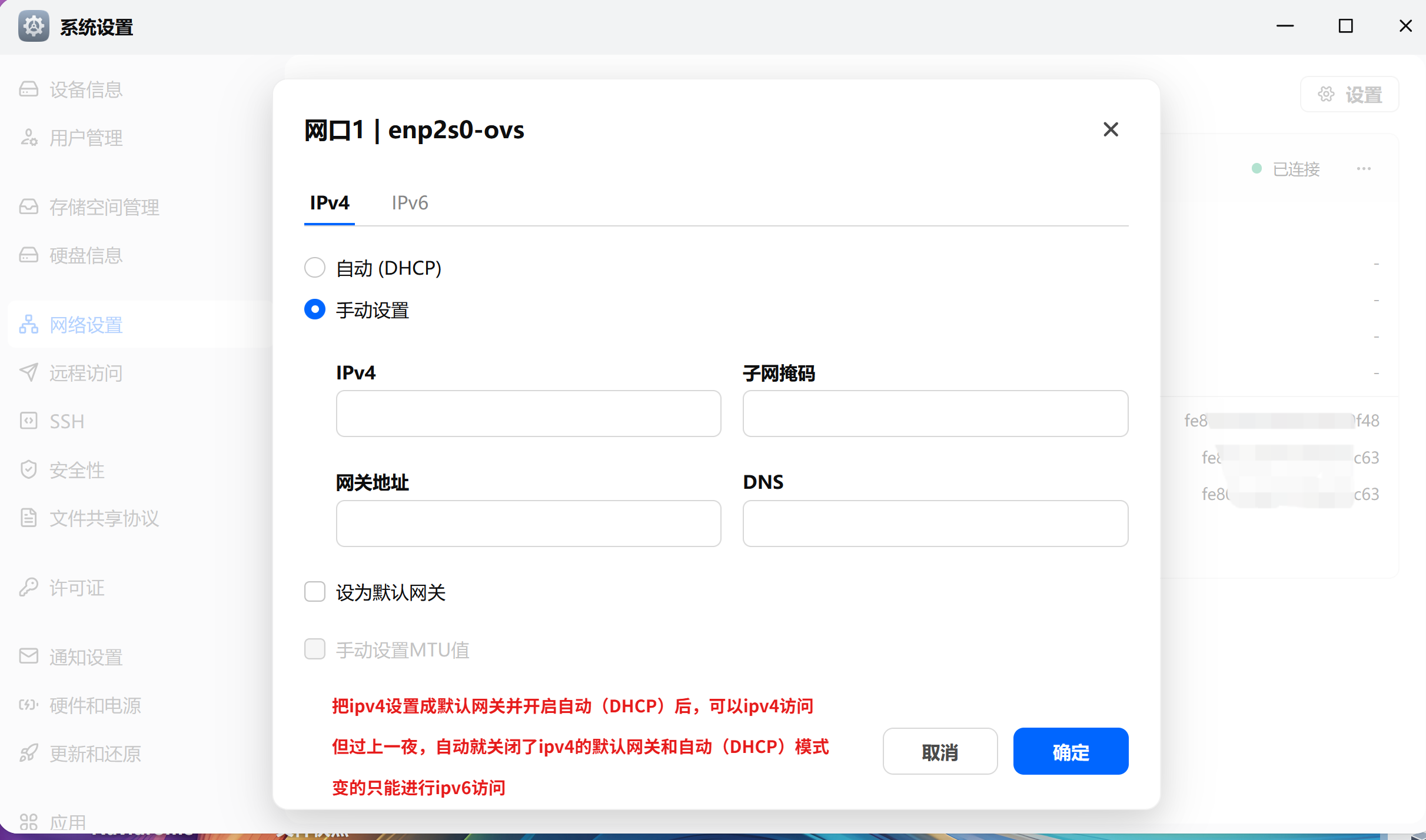Enable the 设为默认网关 checkbox
The height and width of the screenshot is (840, 1426).
click(315, 591)
